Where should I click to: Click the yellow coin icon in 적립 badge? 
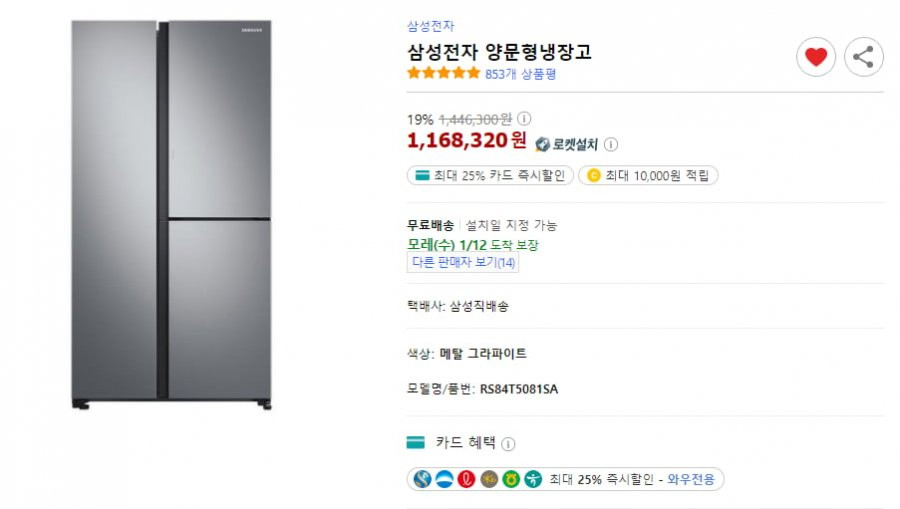point(593,176)
